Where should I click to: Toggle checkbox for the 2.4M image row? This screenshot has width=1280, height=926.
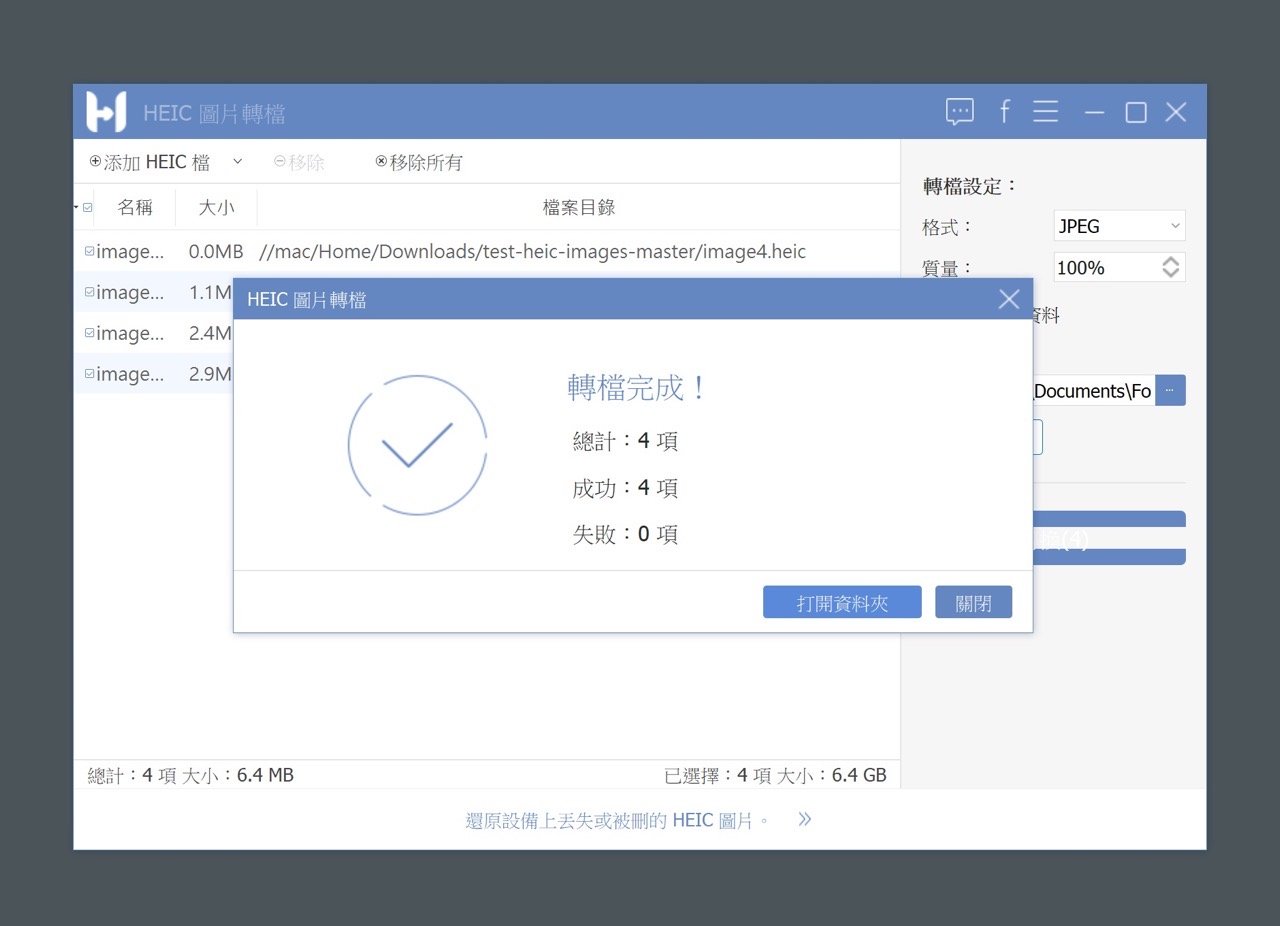click(x=90, y=332)
